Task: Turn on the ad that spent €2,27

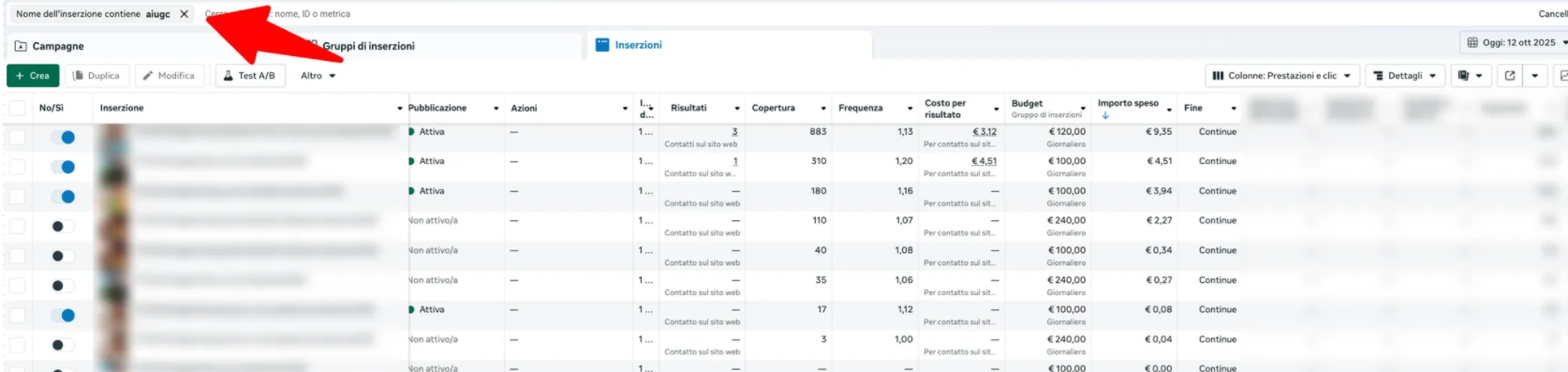Action: pyautogui.click(x=63, y=226)
